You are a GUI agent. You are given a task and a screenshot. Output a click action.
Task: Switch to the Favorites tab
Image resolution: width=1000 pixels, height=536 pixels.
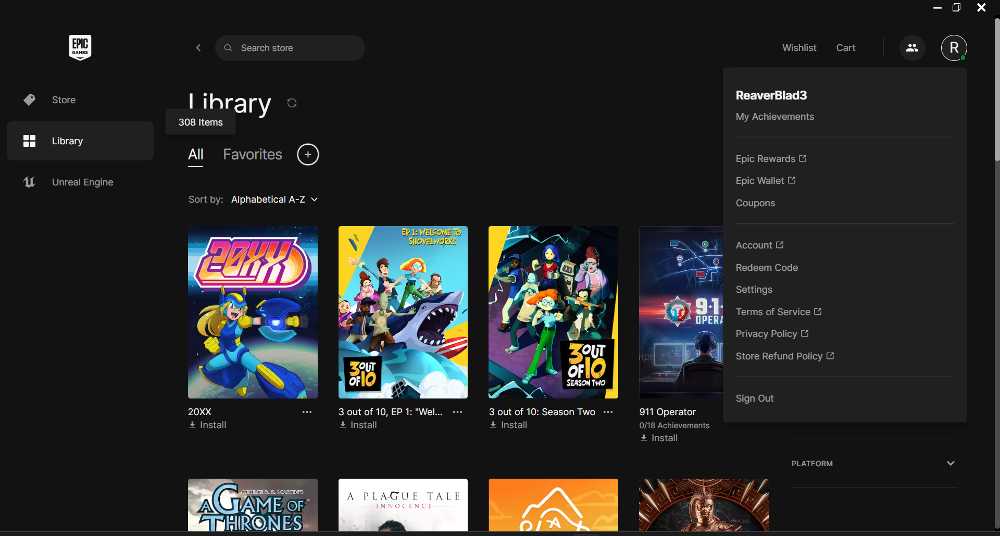click(253, 154)
